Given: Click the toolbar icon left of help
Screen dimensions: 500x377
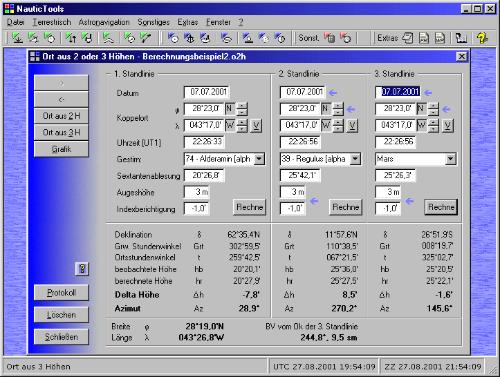Looking at the screenshot, I should 461,38.
